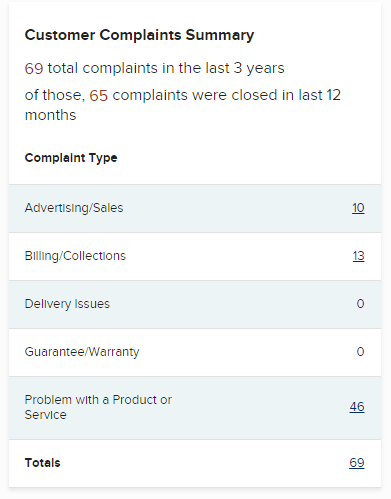Click the 0 count for Delivery Issues

[360, 304]
